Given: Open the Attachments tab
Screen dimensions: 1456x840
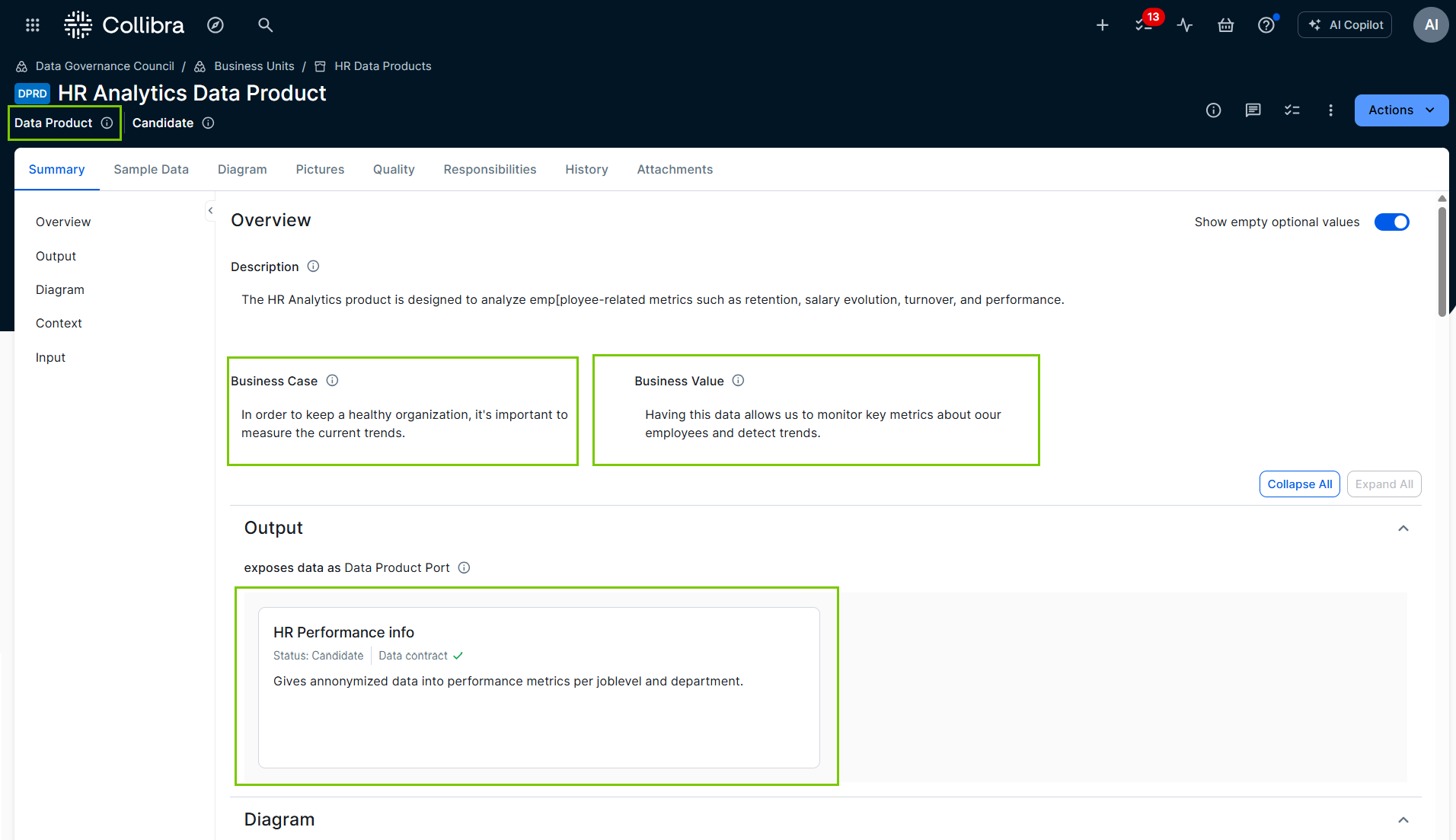Looking at the screenshot, I should click(674, 169).
